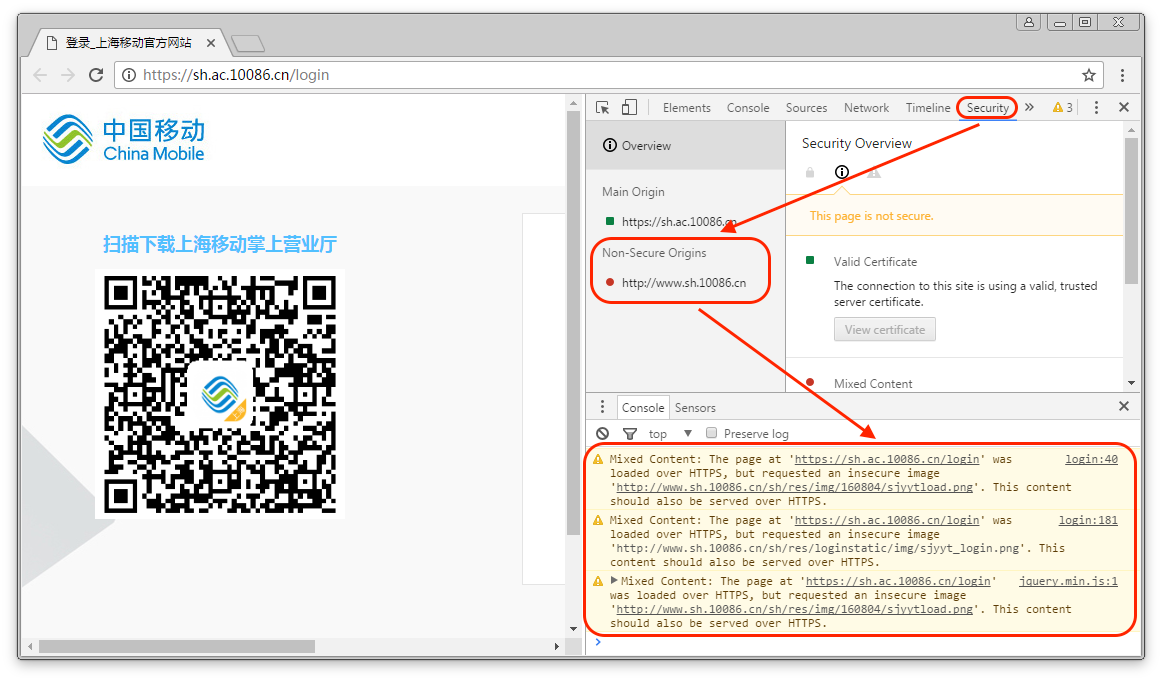This screenshot has height=681, width=1162.
Task: Click the page horizontal scrollbar thumb
Action: click(x=176, y=646)
